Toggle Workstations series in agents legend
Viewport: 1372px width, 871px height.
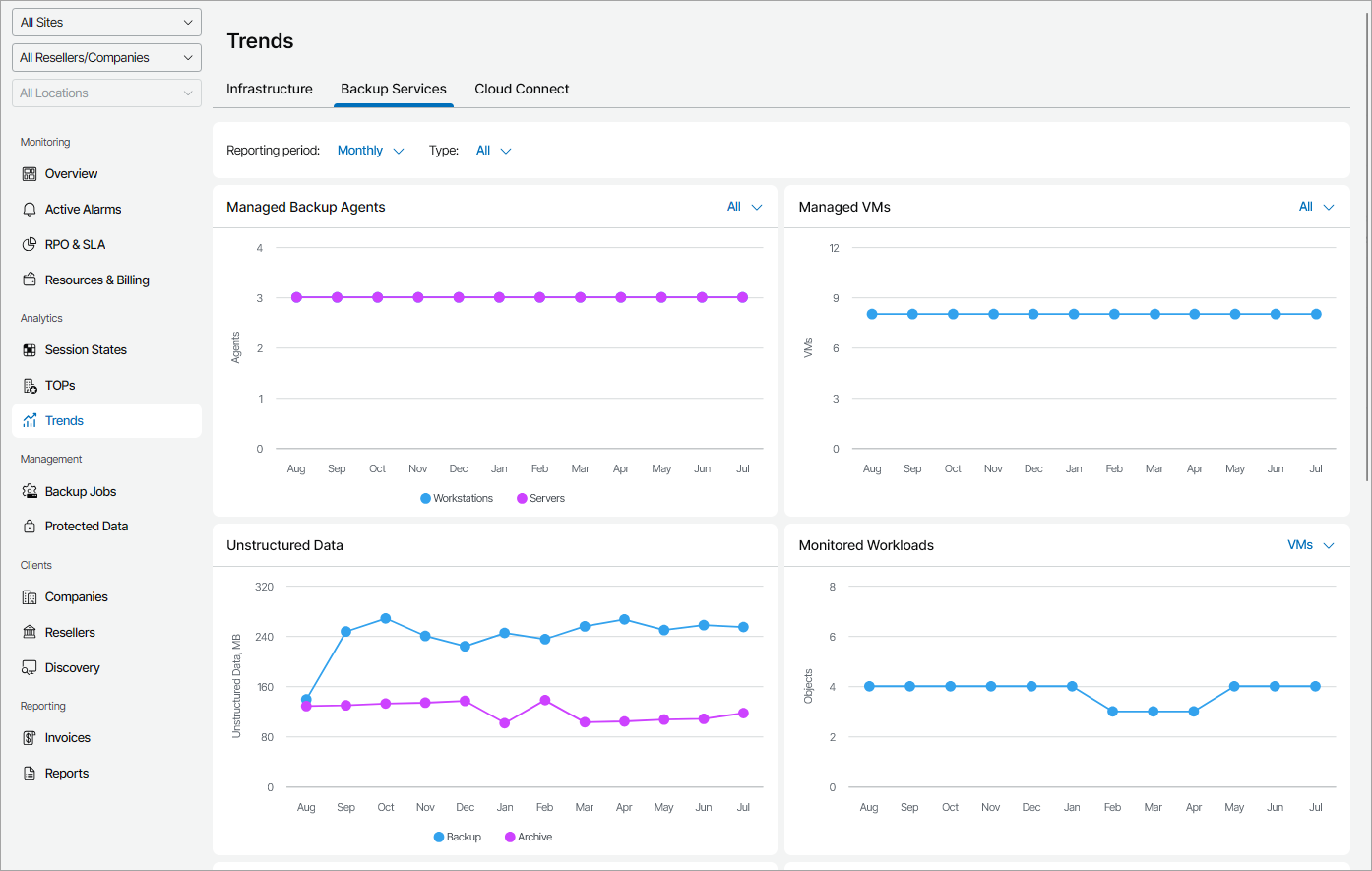tap(457, 499)
